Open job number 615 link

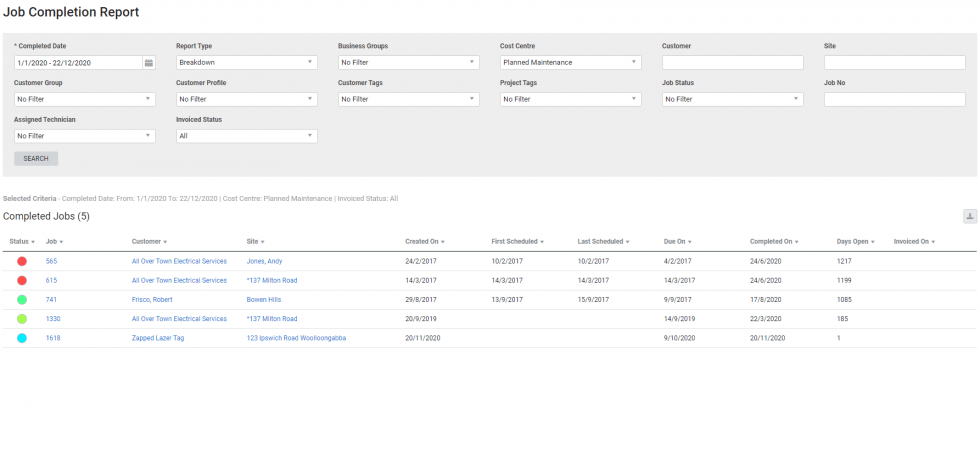(x=51, y=280)
